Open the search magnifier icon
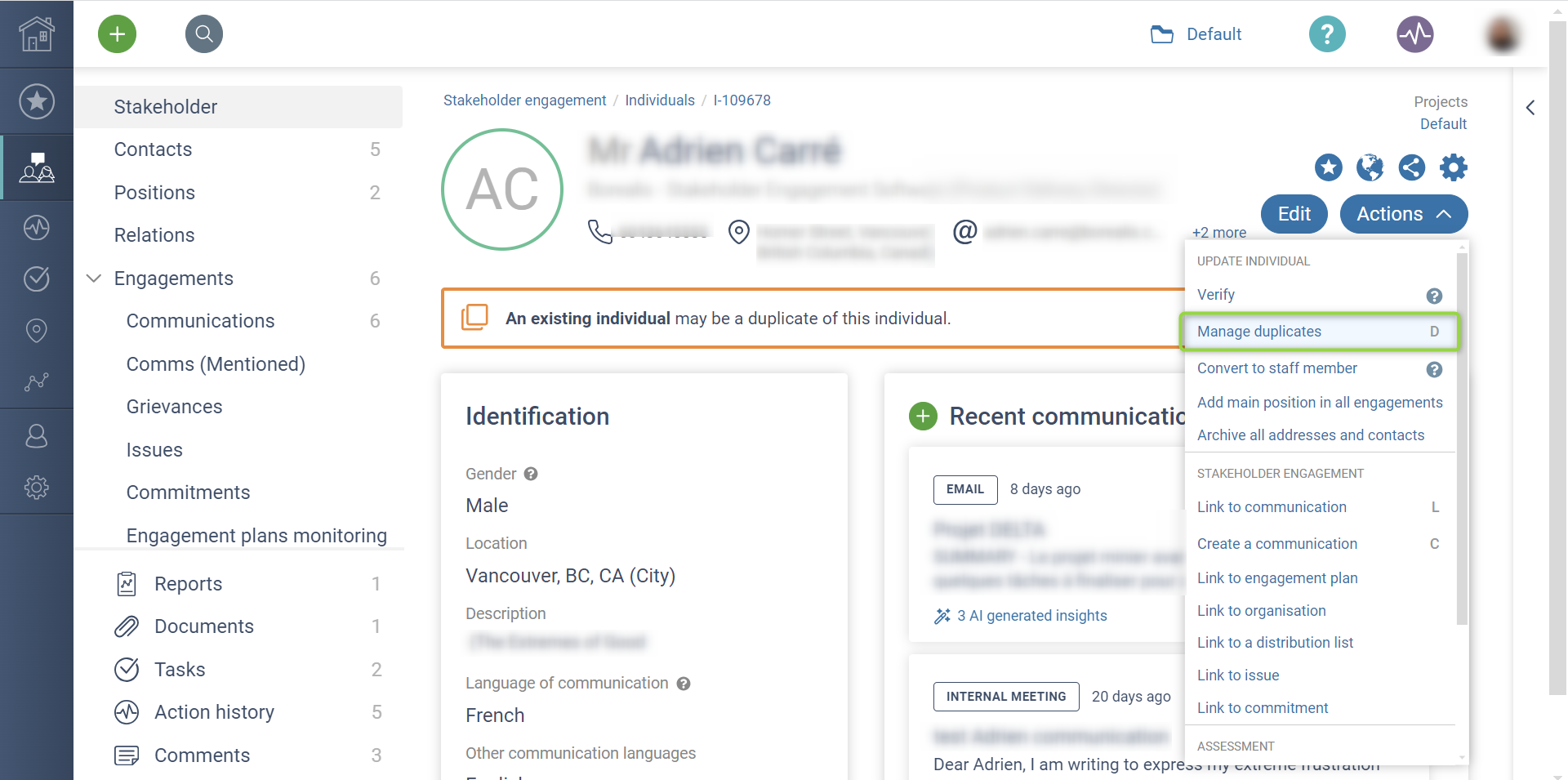Viewport: 1568px width, 780px height. [204, 34]
